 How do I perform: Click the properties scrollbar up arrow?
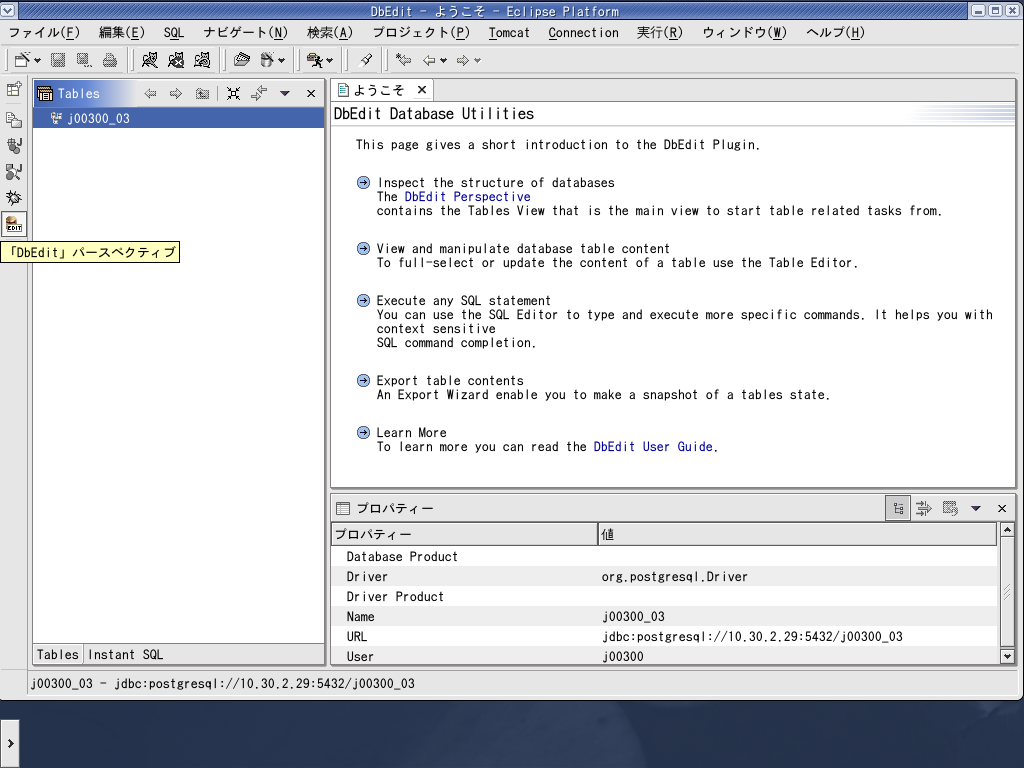click(1008, 530)
